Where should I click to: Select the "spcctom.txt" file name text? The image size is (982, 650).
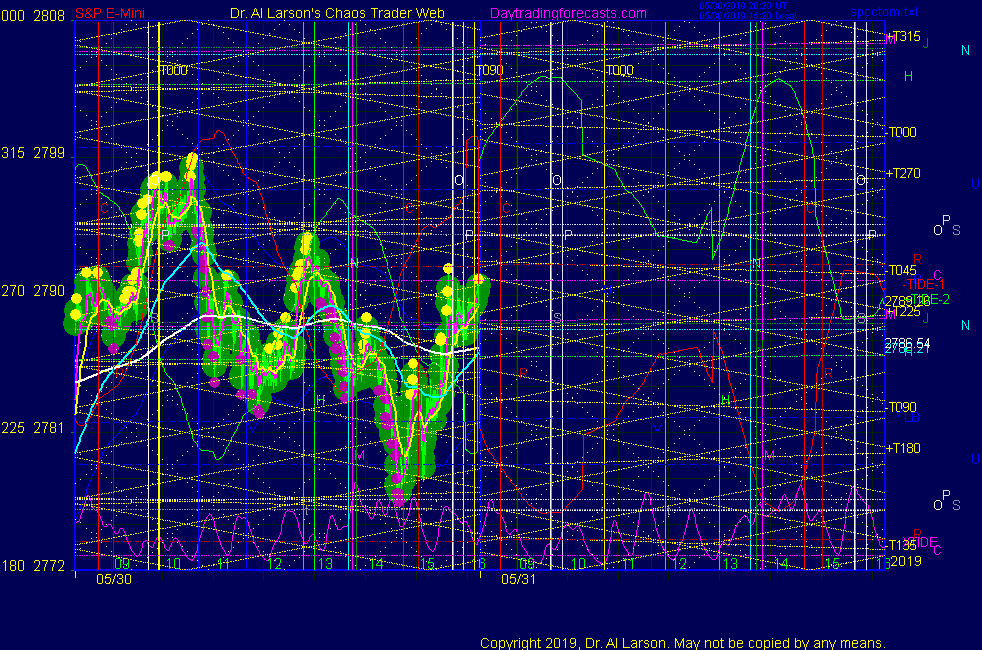coord(884,11)
